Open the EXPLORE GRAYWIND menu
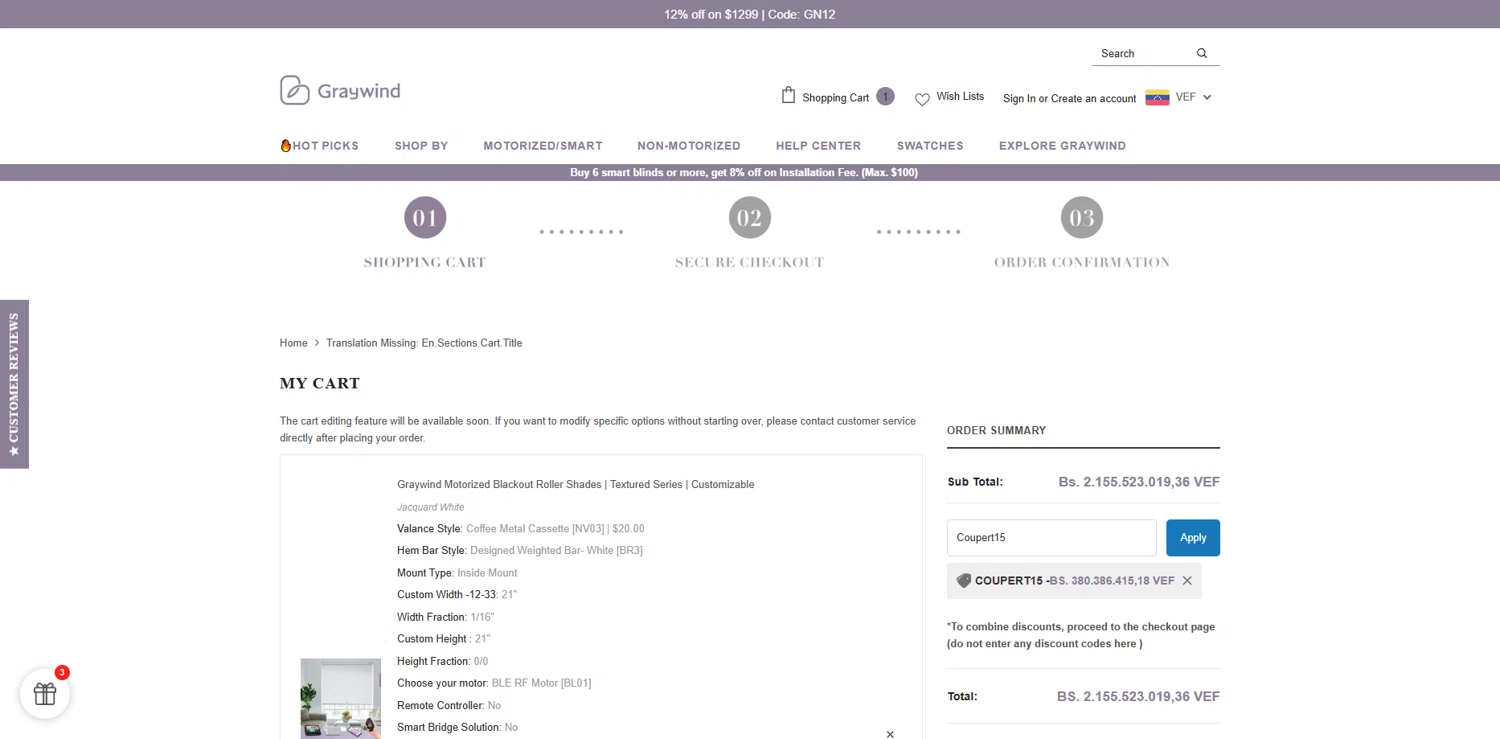The height and width of the screenshot is (739, 1500). pyautogui.click(x=1062, y=146)
